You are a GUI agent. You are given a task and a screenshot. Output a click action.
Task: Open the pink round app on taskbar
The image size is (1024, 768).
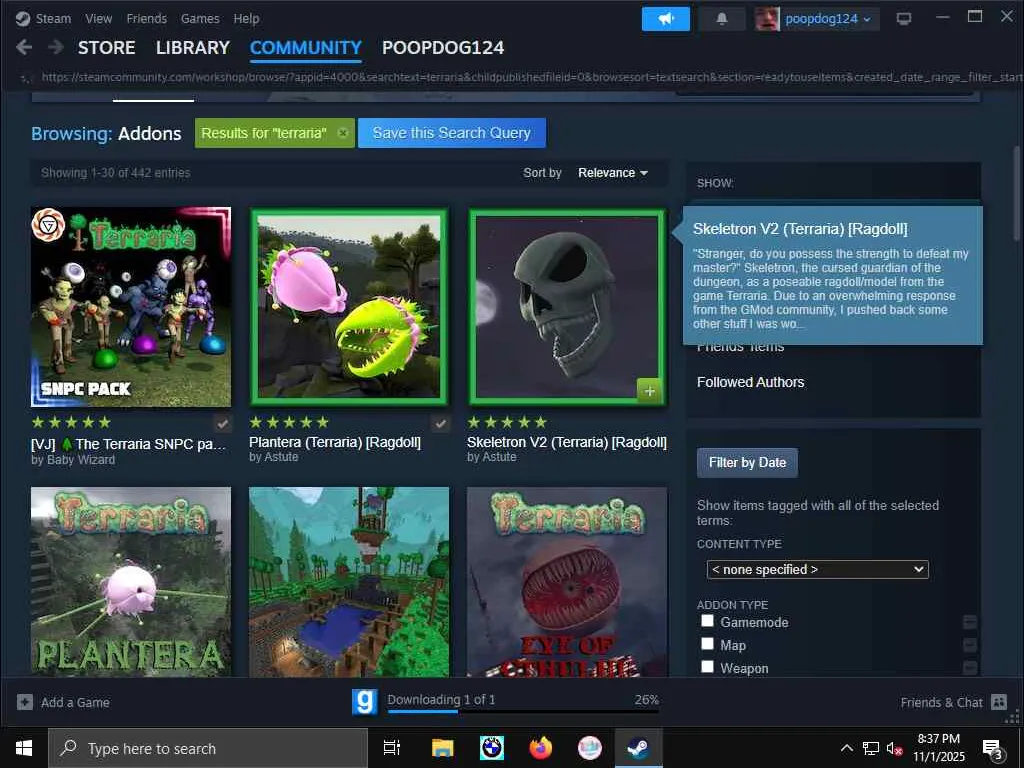tap(590, 748)
